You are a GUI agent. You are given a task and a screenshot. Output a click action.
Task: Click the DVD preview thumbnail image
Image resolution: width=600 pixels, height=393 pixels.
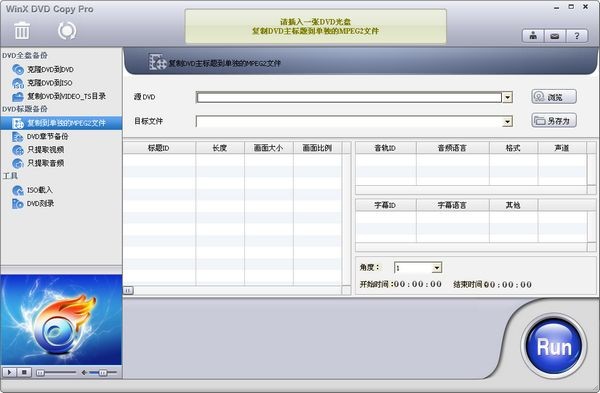tap(61, 320)
